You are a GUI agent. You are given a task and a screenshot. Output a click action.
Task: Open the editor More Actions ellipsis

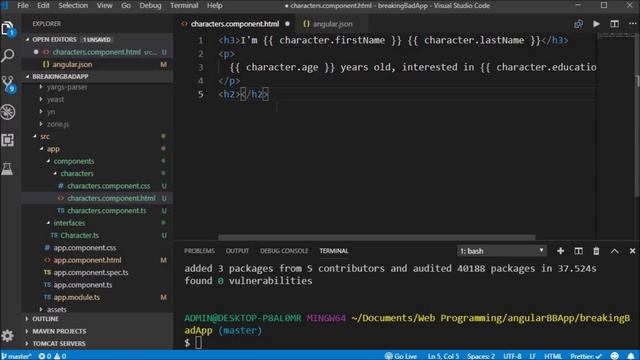(632, 24)
